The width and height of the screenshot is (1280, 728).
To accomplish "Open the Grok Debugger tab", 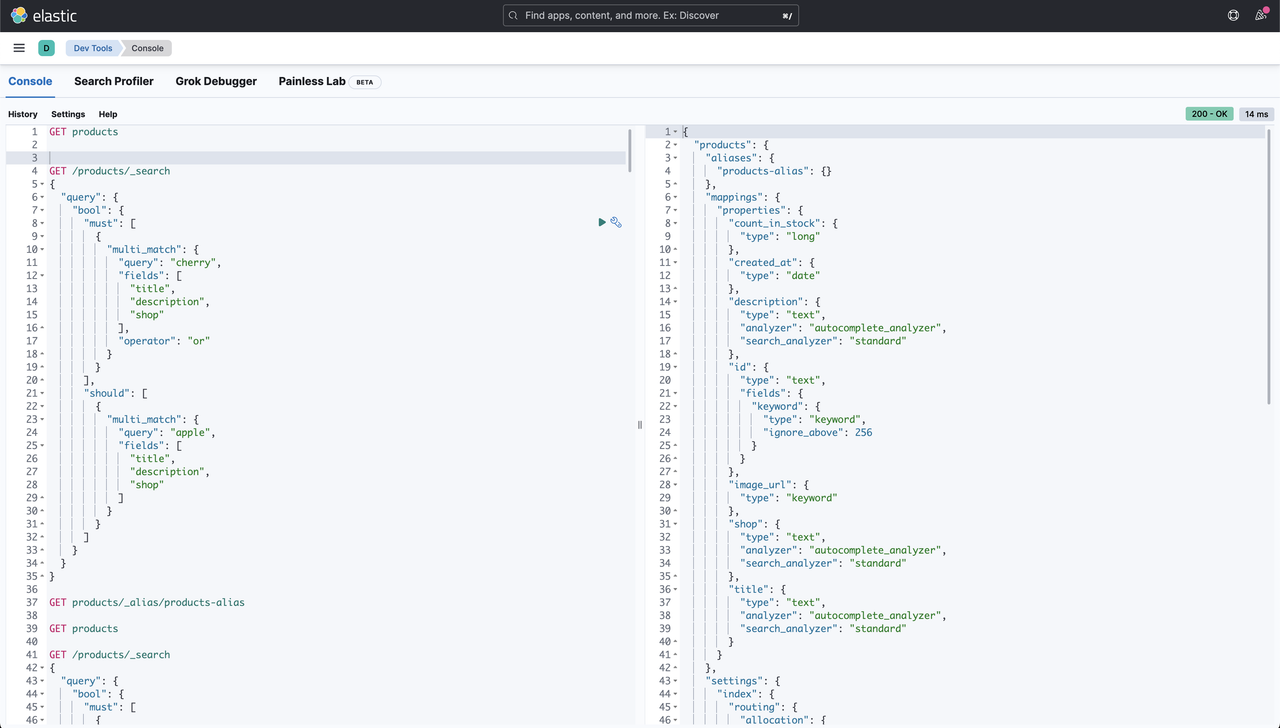I will tap(216, 81).
